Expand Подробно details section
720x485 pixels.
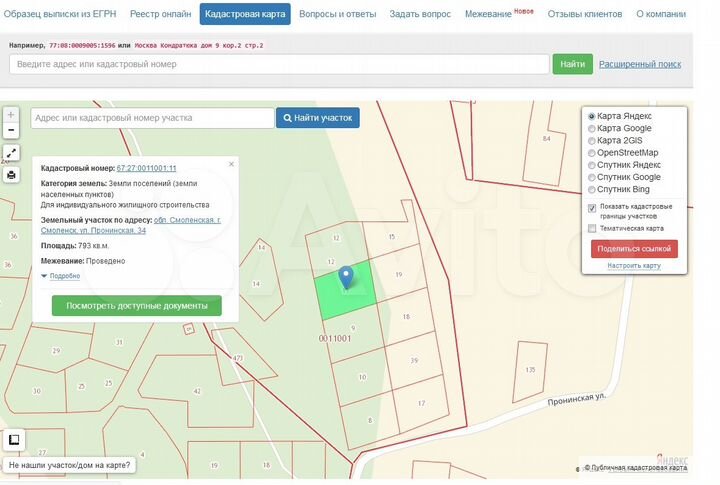63,276
